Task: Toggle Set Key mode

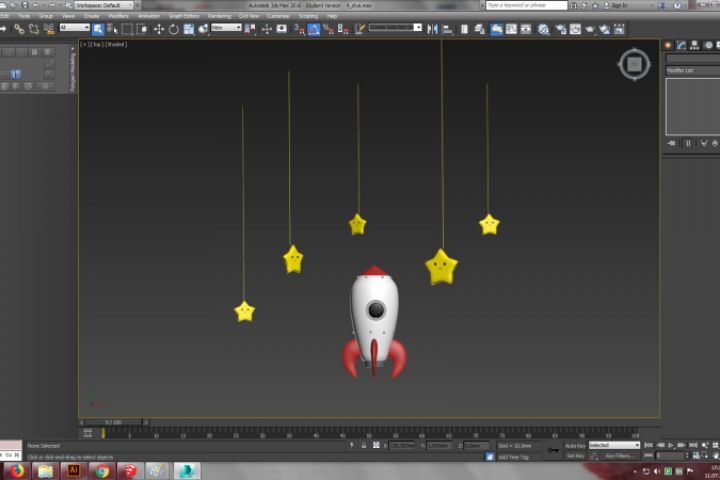Action: click(x=575, y=456)
